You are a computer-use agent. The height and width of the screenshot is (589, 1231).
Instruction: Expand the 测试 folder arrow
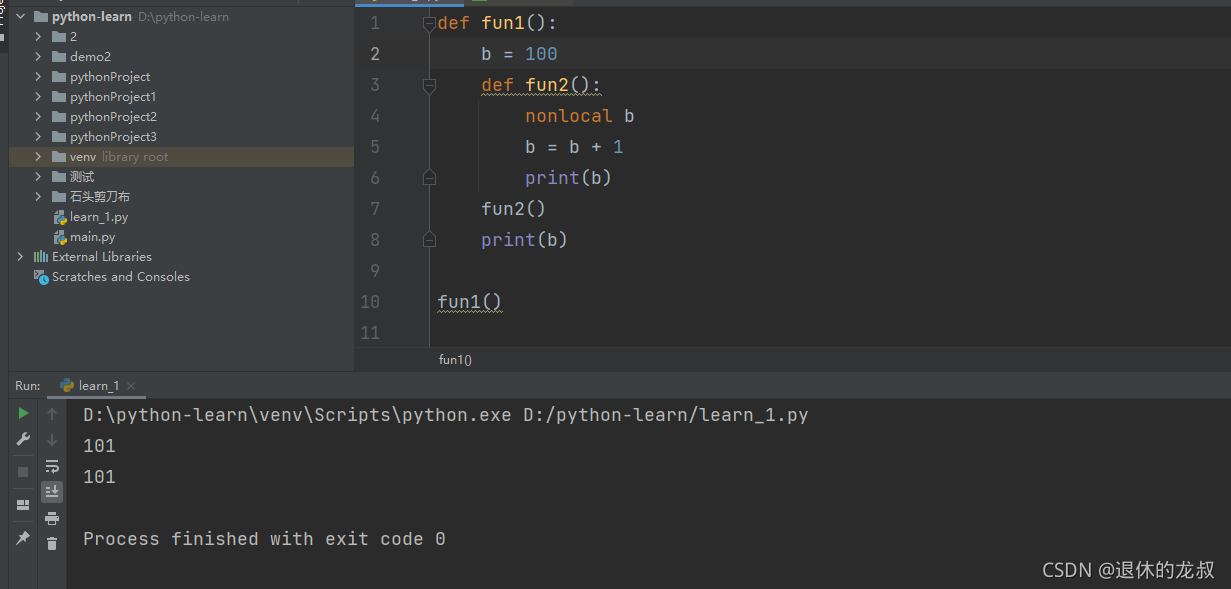[x=38, y=176]
